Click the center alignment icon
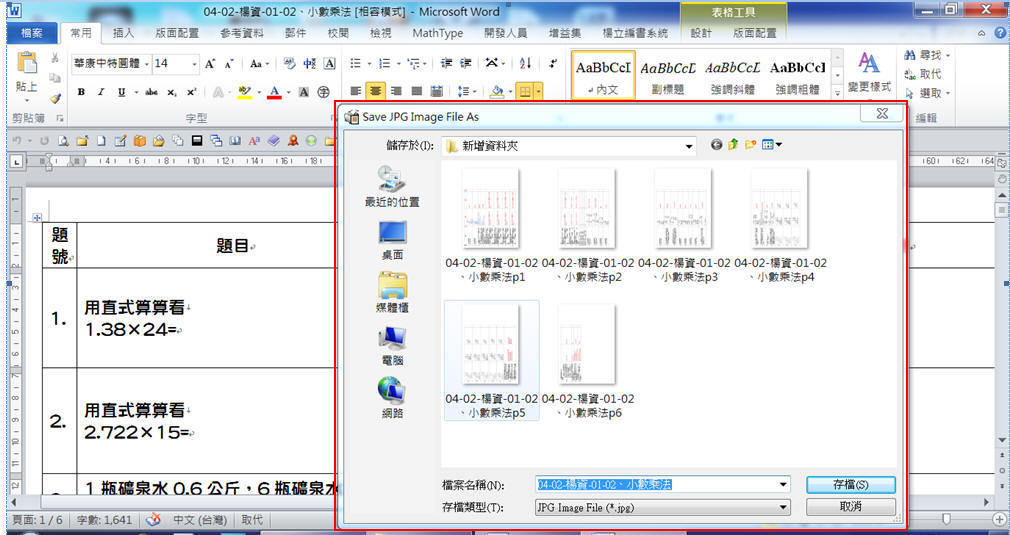This screenshot has width=1010, height=535. pyautogui.click(x=373, y=91)
